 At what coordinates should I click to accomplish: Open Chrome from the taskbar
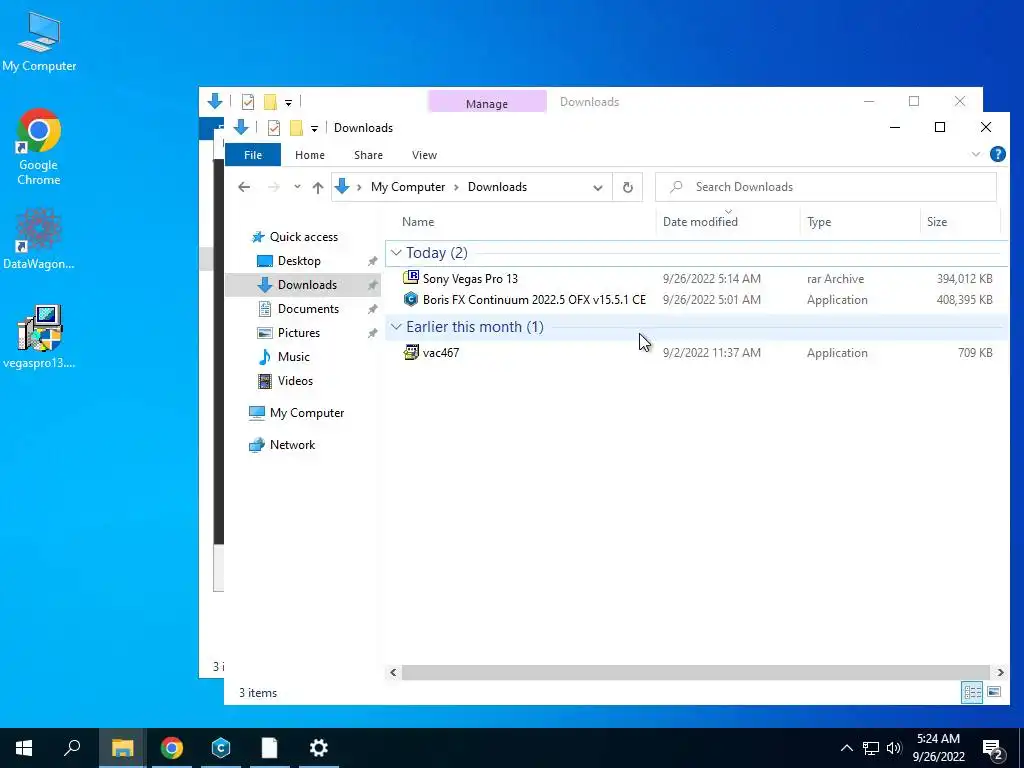pyautogui.click(x=172, y=748)
